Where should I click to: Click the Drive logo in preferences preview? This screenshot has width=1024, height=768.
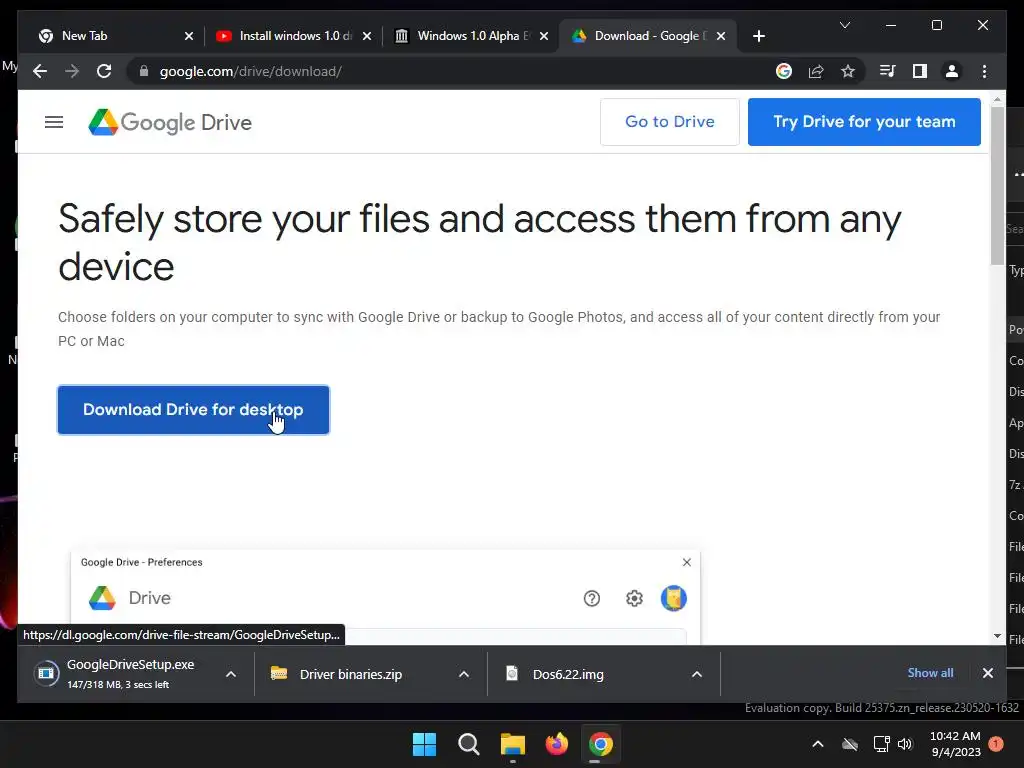tap(103, 598)
